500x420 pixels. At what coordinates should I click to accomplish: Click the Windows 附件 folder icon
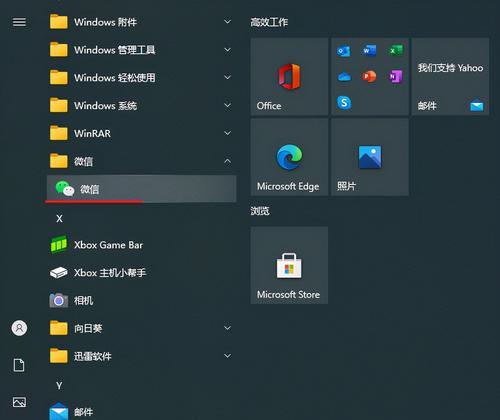pyautogui.click(x=59, y=22)
